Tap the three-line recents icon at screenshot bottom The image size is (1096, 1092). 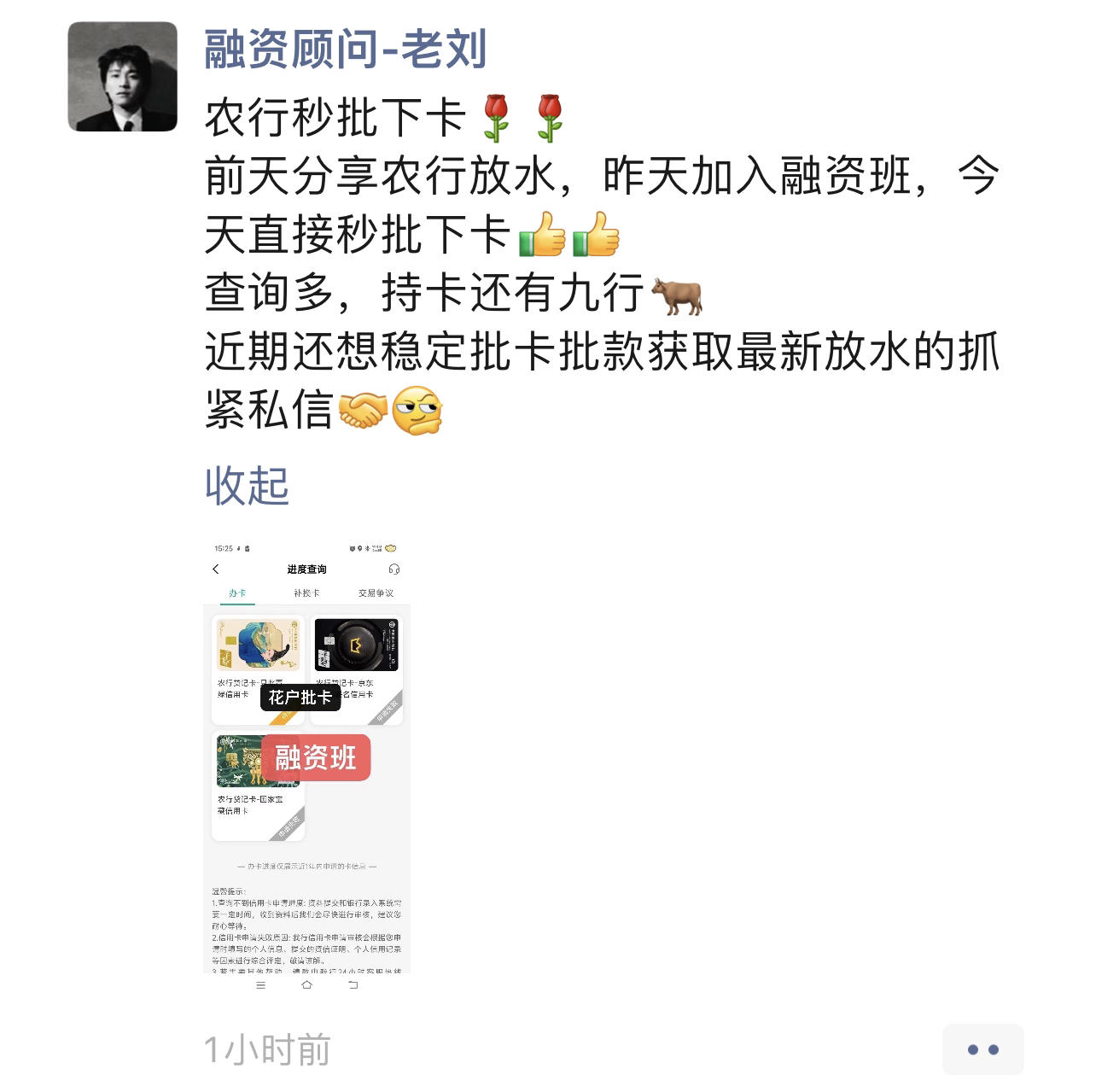[261, 985]
